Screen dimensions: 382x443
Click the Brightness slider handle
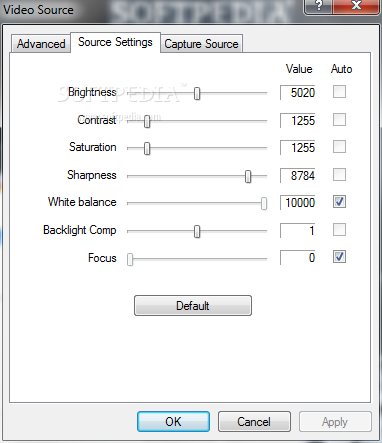tap(197, 94)
